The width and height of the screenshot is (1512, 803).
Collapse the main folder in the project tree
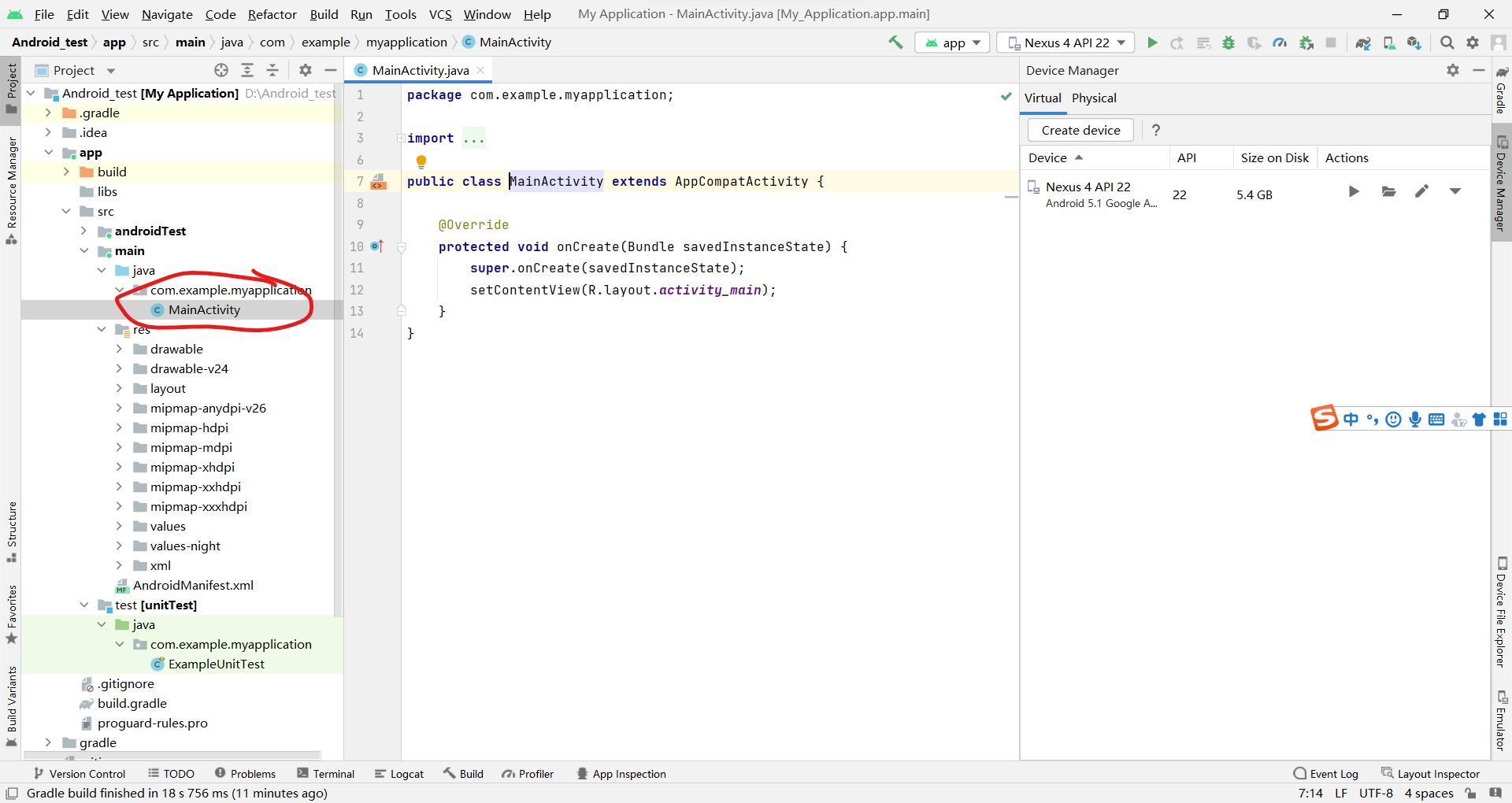pyautogui.click(x=84, y=250)
